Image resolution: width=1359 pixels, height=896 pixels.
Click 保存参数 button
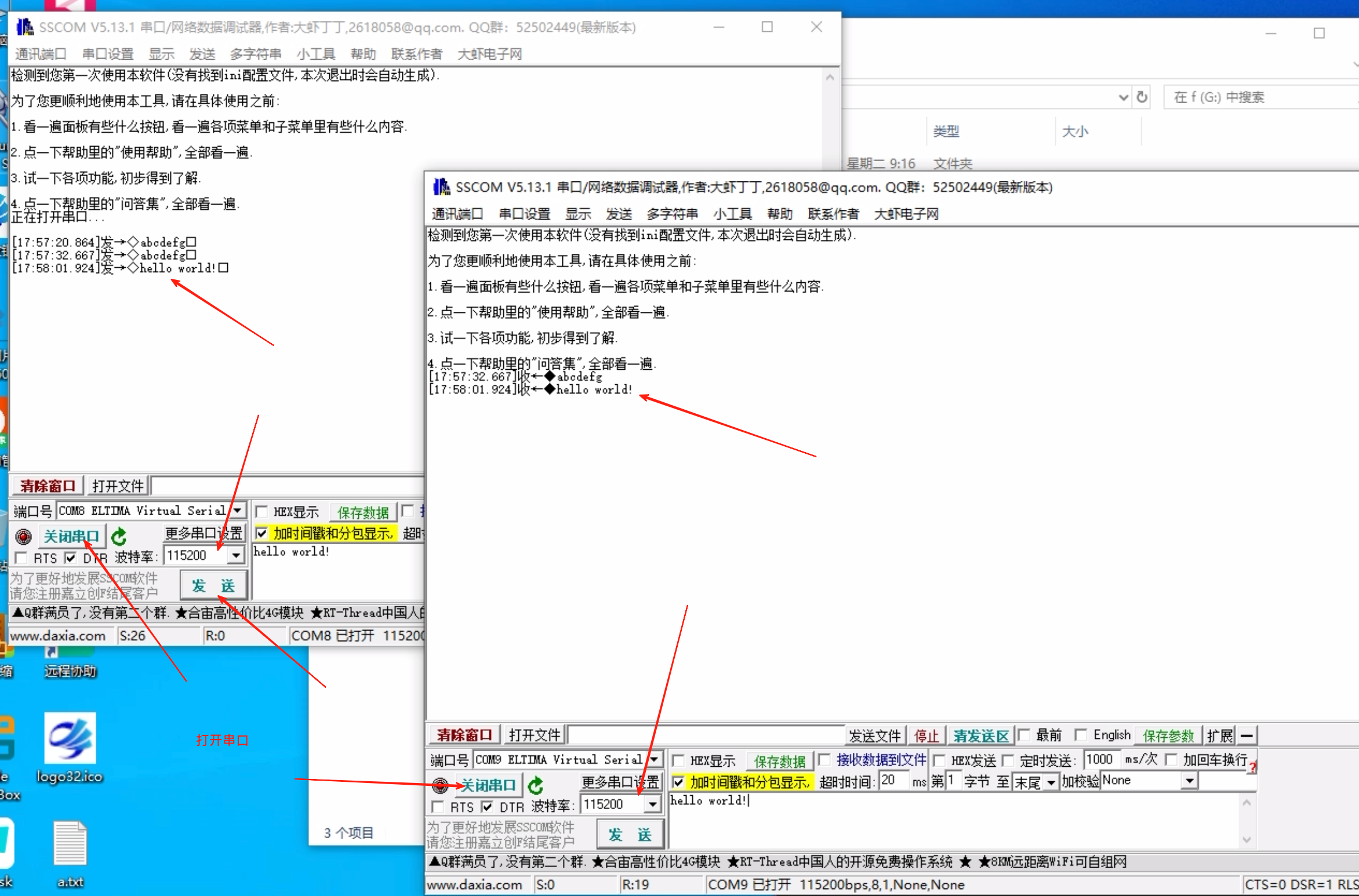[1168, 735]
